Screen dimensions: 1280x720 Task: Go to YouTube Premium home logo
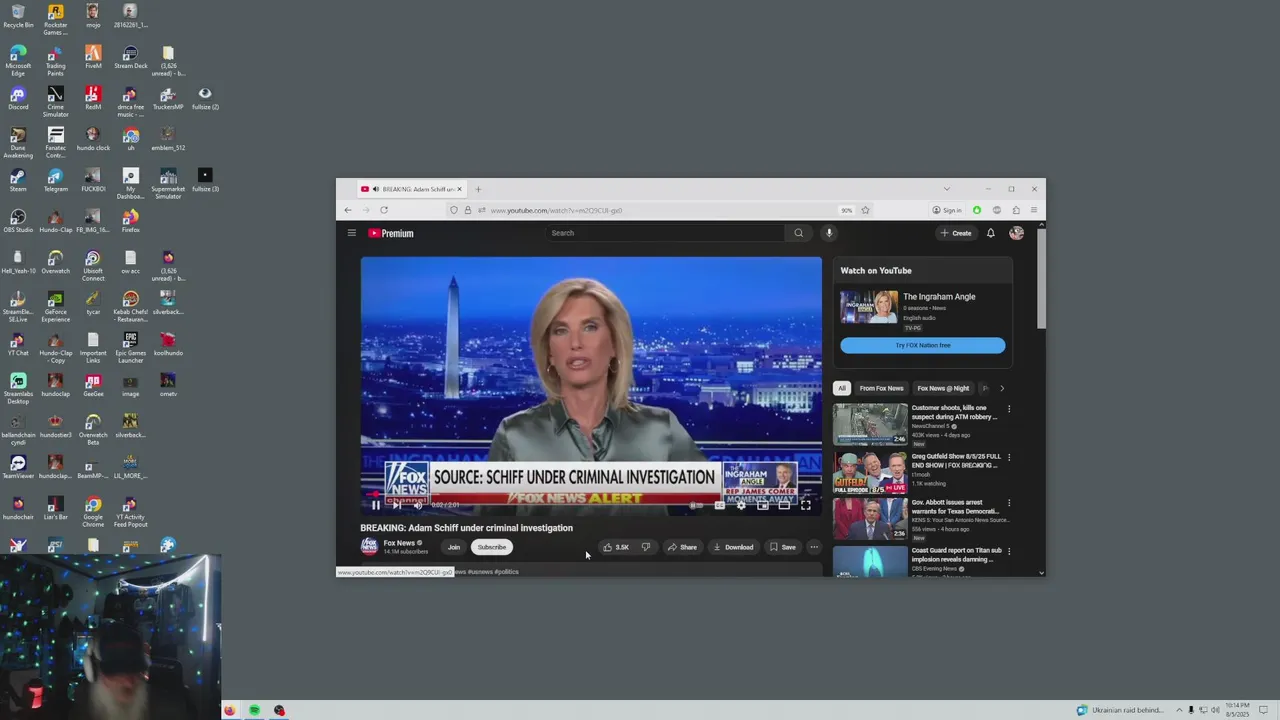tap(391, 233)
